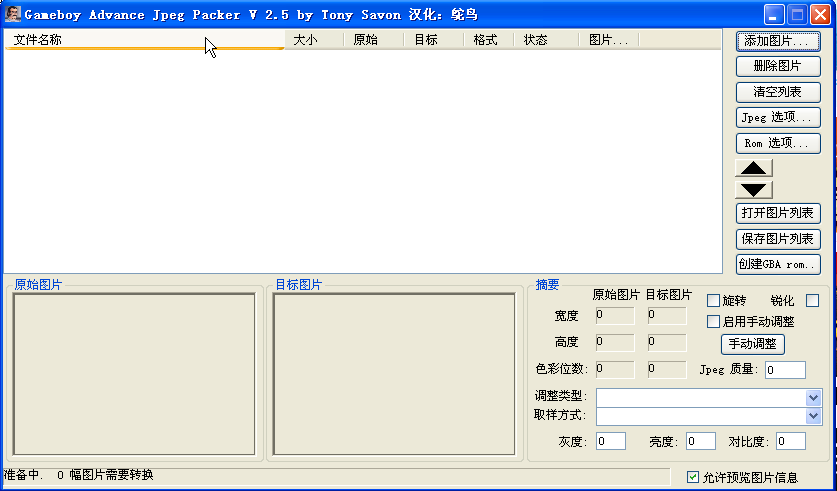This screenshot has width=837, height=491.
Task: Enable the 锐化 checkbox
Action: 812,300
